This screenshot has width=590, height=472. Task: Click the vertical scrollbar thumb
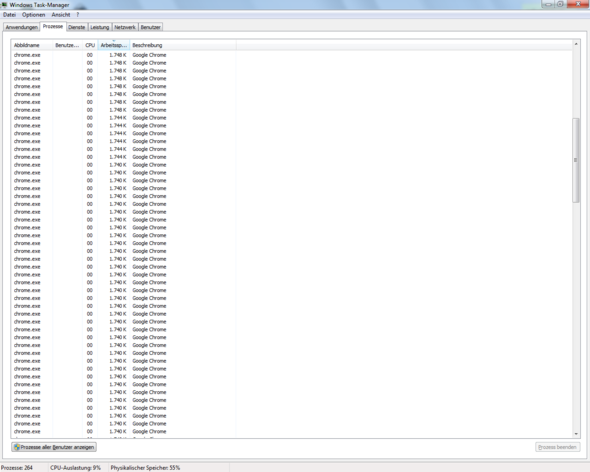pyautogui.click(x=576, y=160)
